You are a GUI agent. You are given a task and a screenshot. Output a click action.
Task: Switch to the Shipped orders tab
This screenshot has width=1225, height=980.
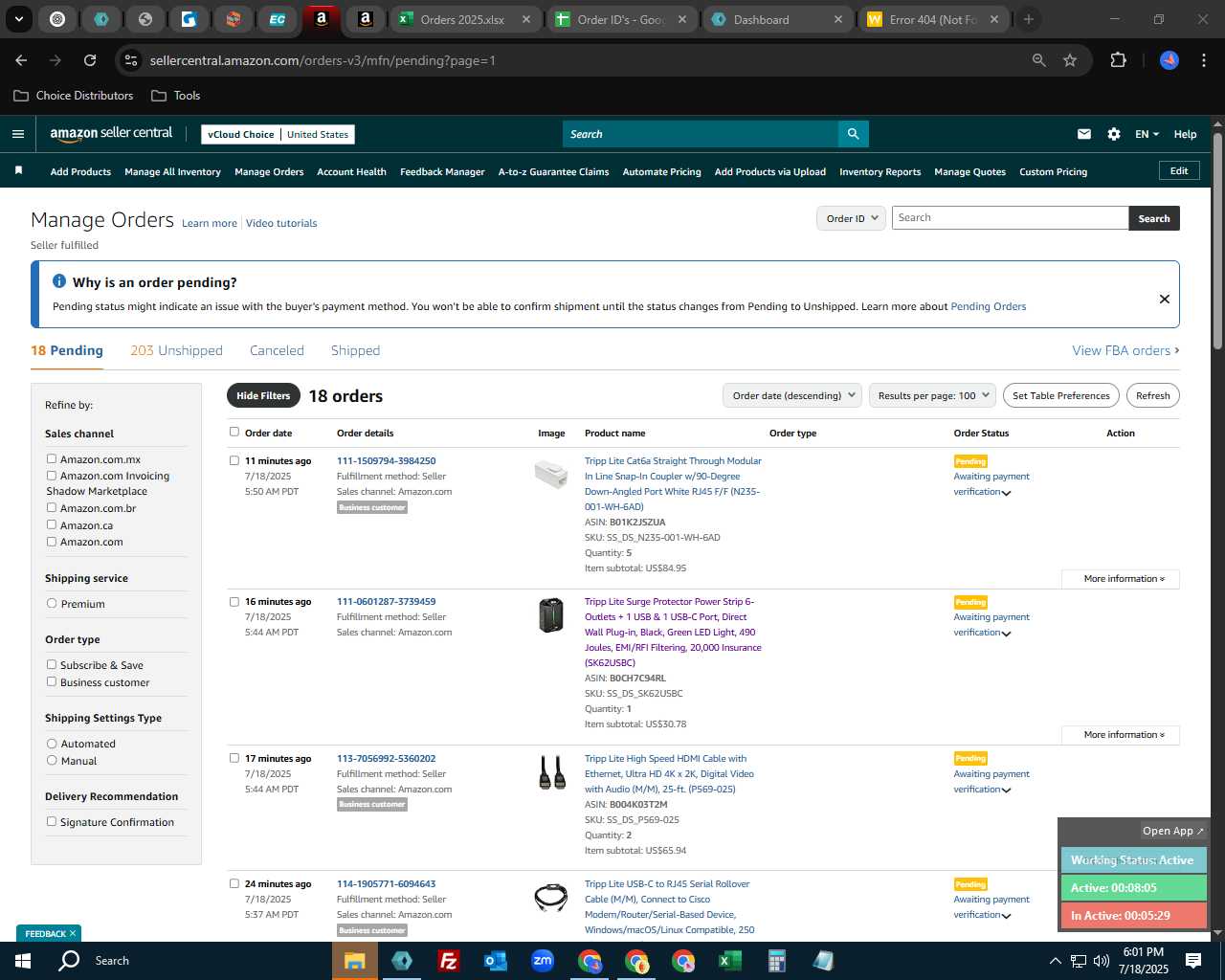(355, 350)
